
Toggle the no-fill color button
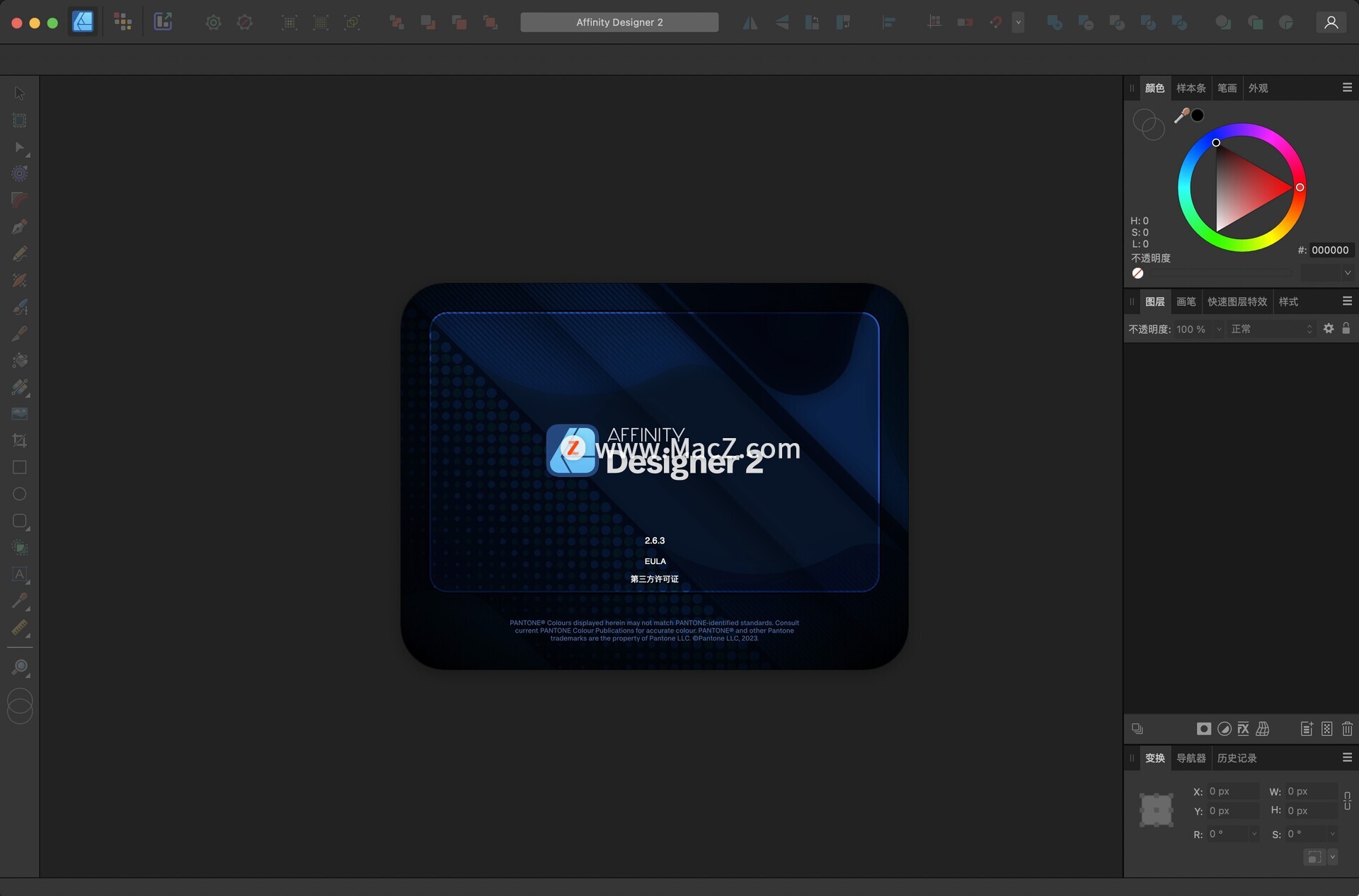coord(1138,273)
